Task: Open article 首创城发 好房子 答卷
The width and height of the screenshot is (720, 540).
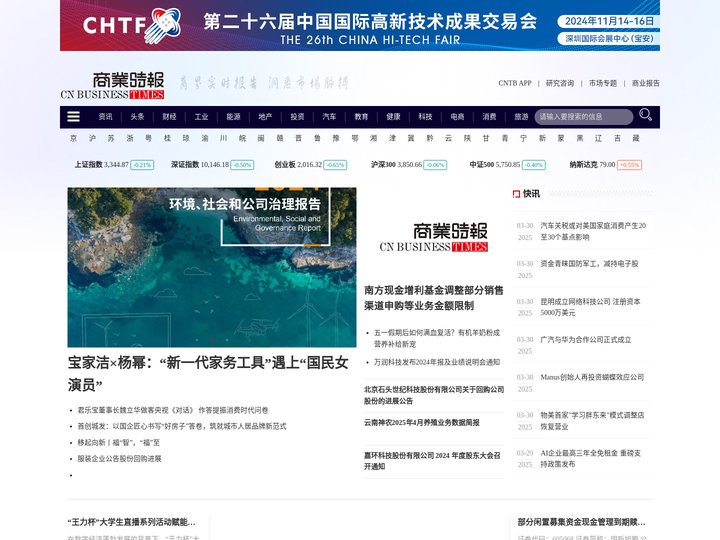Action: point(182,426)
